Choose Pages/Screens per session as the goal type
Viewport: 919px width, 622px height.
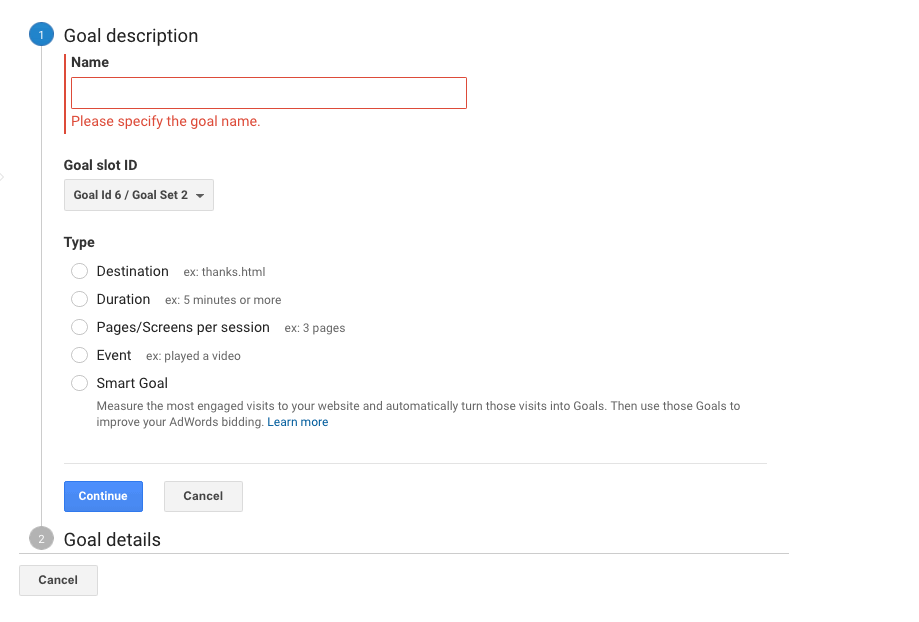(x=79, y=327)
